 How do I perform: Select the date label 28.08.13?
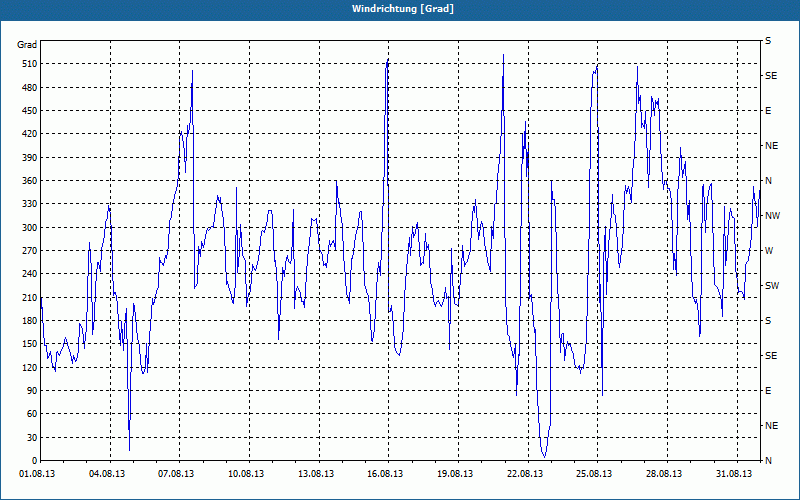click(x=664, y=474)
